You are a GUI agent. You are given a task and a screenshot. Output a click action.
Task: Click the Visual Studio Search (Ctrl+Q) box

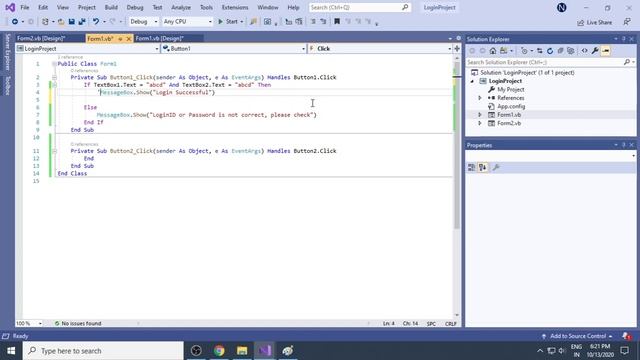pos(359,7)
